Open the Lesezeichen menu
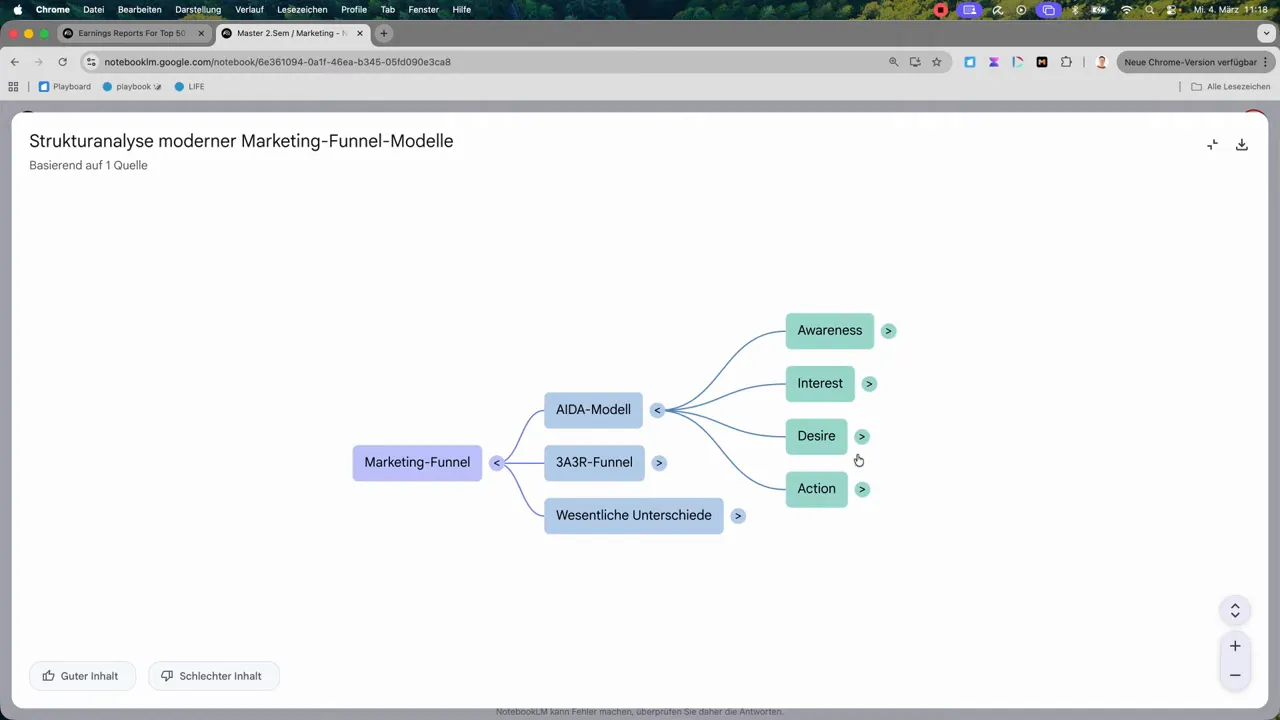Screen dimensions: 1280x720 pos(302,10)
